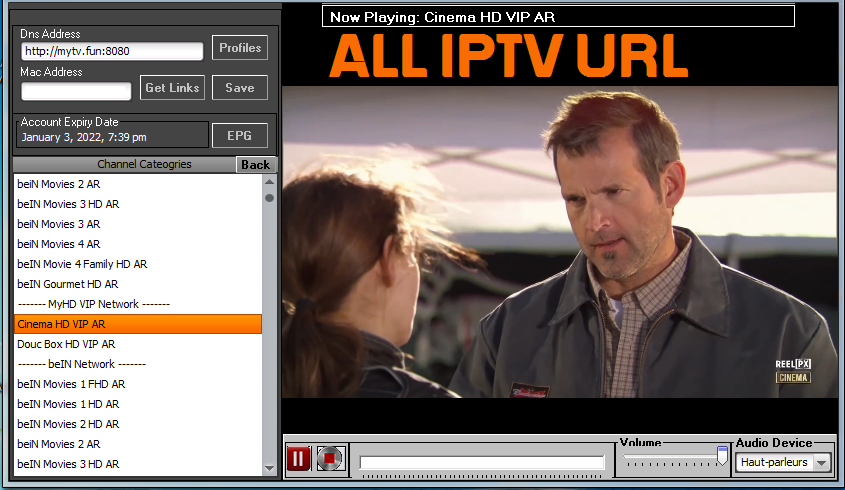Select first beiN Movies 2 AR channel
Viewport: 845px width, 490px height.
click(x=138, y=184)
